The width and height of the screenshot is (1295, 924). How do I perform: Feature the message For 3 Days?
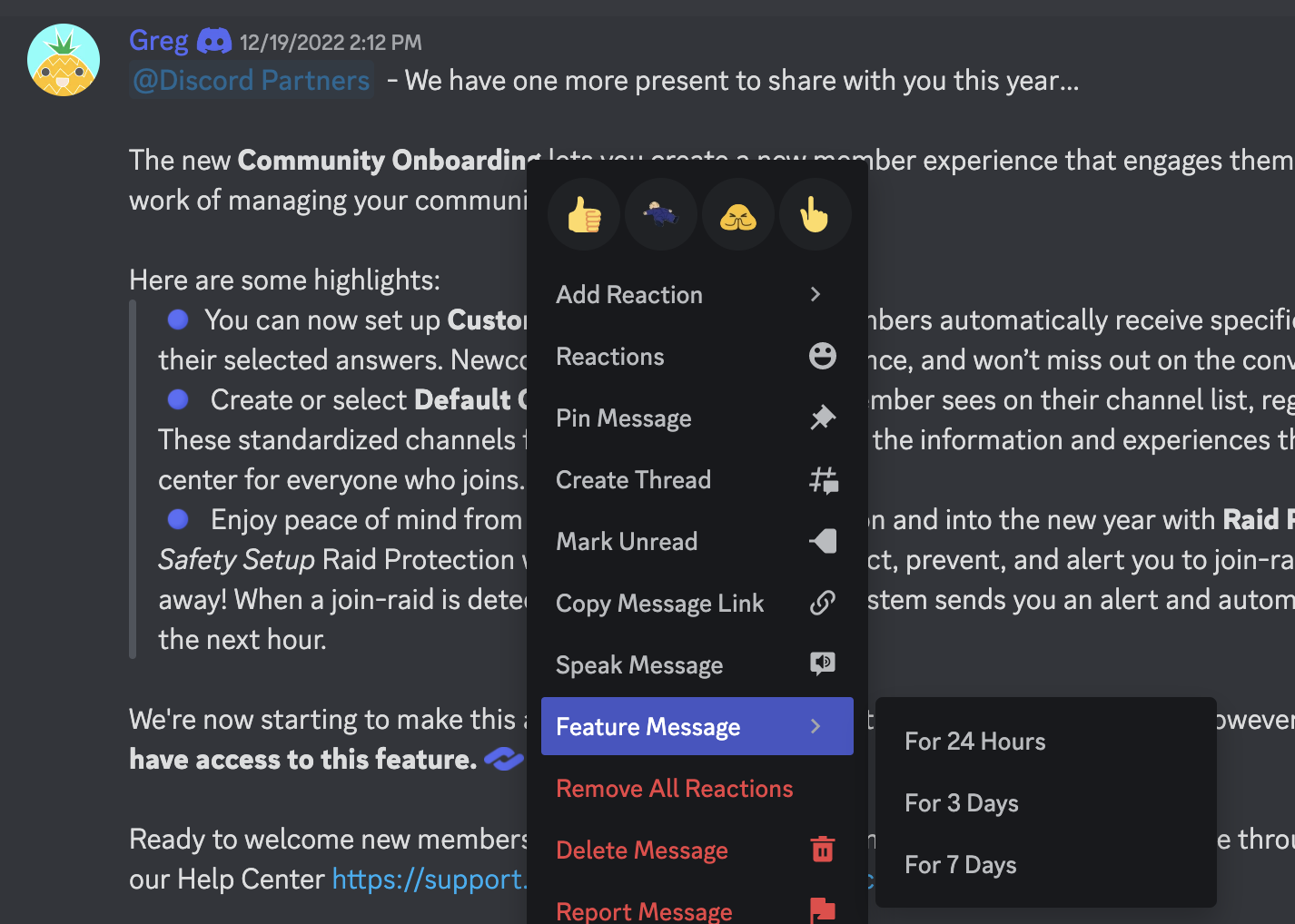[x=961, y=803]
